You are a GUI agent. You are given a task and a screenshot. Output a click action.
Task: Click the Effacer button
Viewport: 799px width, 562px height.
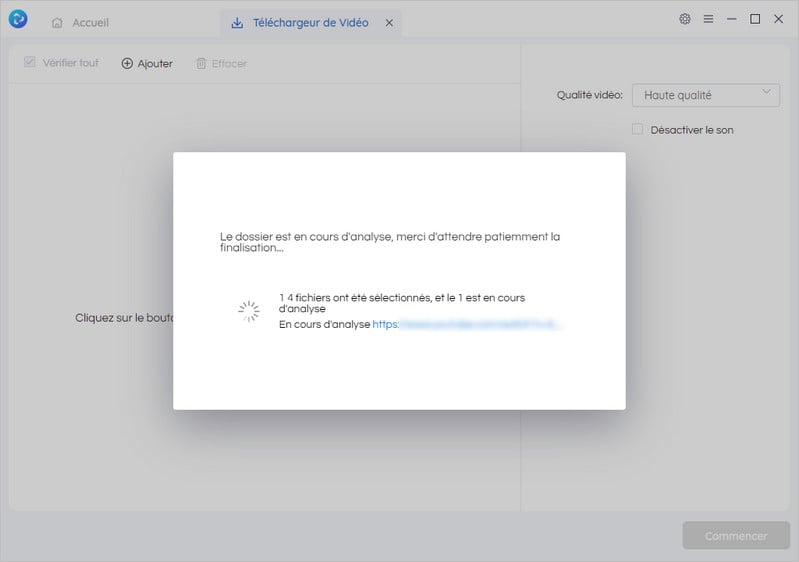(222, 64)
